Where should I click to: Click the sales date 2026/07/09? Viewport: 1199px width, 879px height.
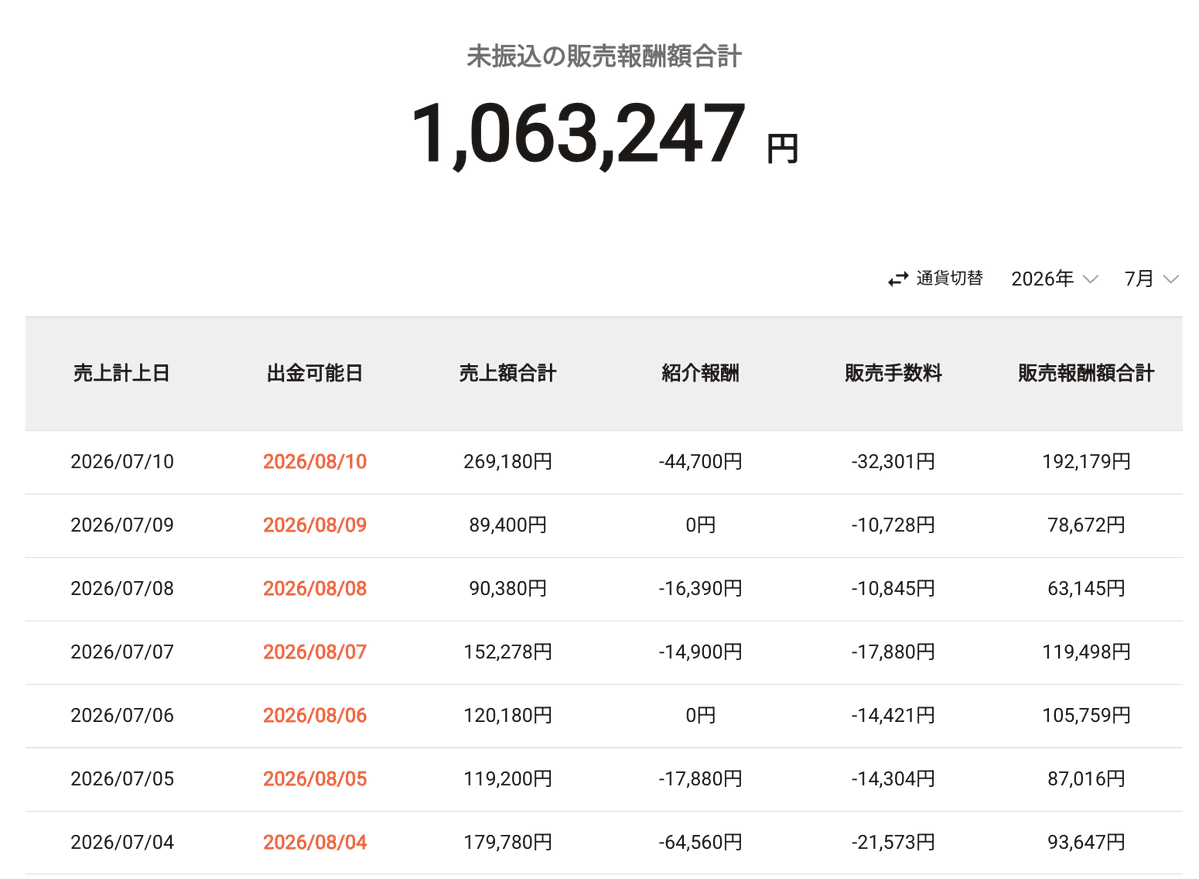point(122,525)
